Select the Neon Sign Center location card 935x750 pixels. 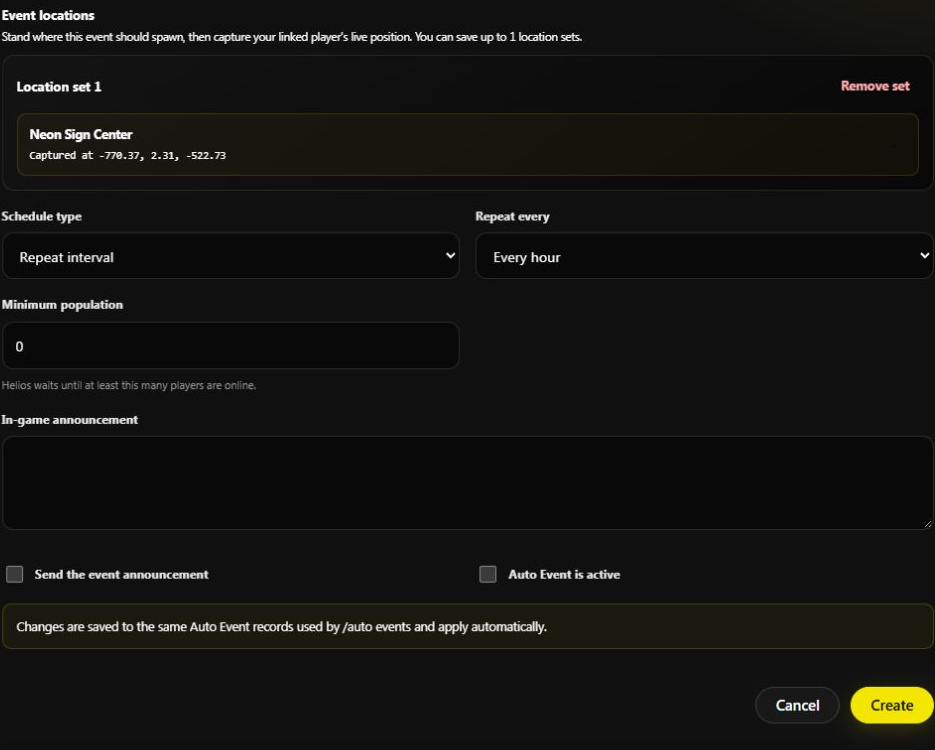click(468, 145)
